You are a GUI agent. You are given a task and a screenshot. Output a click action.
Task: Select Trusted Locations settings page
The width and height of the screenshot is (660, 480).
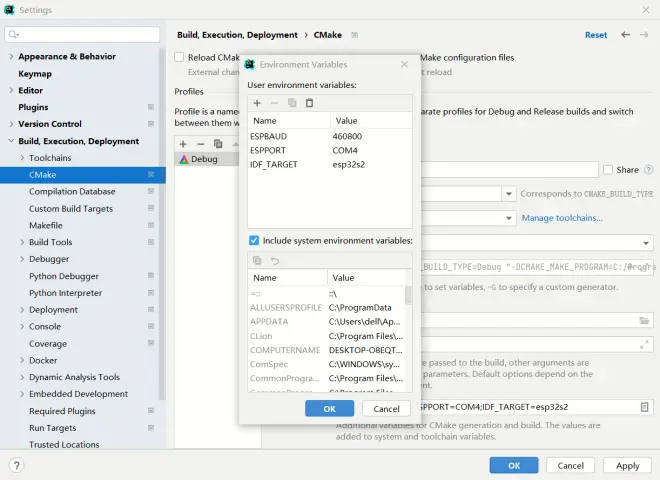(x=64, y=444)
